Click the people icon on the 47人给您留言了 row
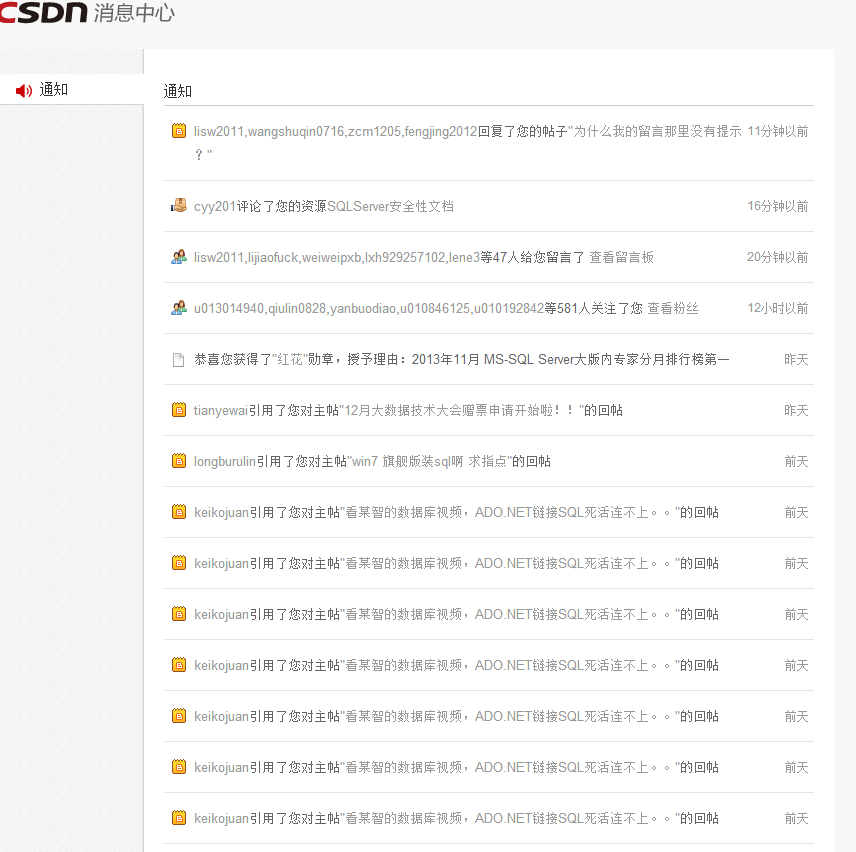 tap(179, 257)
